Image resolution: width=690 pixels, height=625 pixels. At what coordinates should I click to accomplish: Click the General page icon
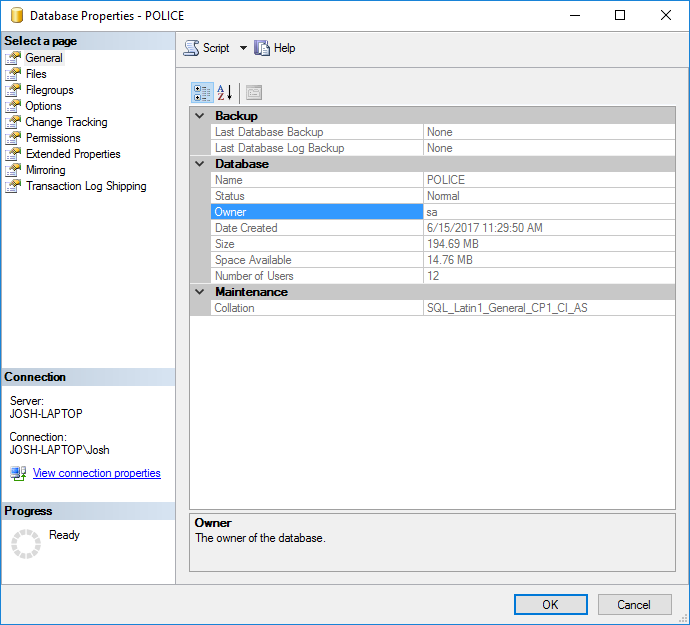click(x=13, y=58)
